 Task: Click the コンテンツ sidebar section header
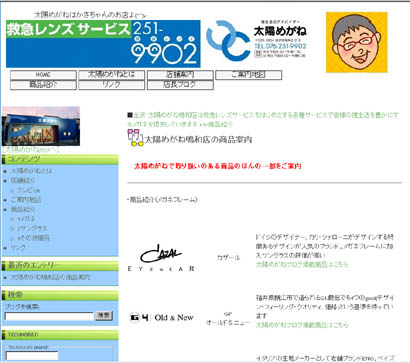coord(60,160)
